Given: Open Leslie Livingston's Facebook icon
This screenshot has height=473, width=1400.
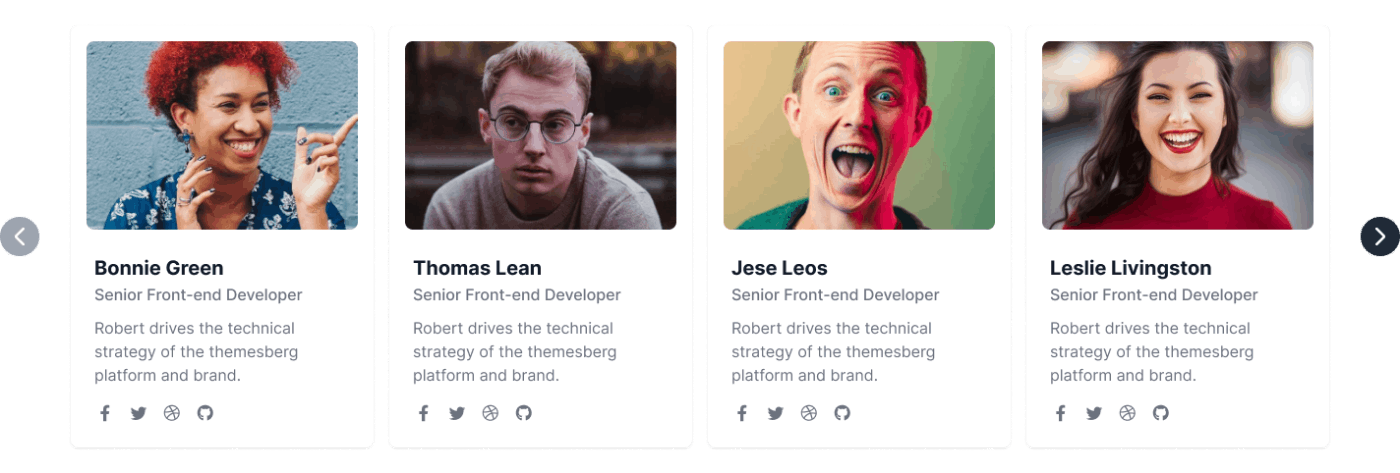Looking at the screenshot, I should [1061, 413].
